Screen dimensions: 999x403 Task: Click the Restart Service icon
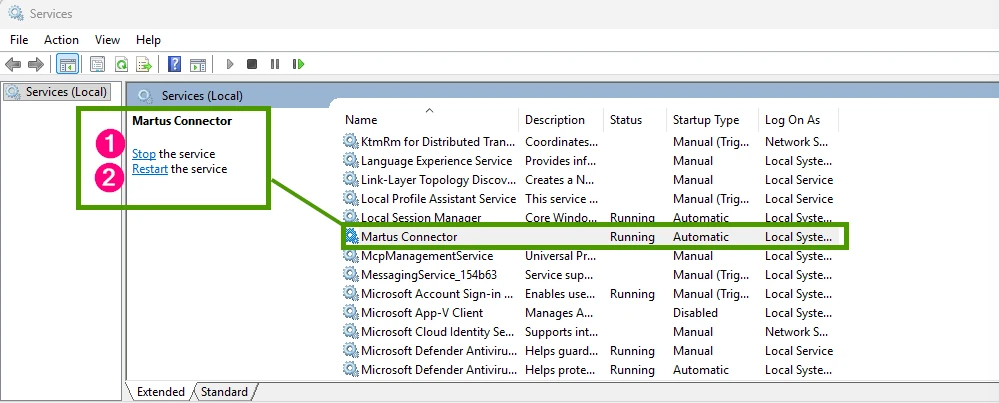[298, 64]
